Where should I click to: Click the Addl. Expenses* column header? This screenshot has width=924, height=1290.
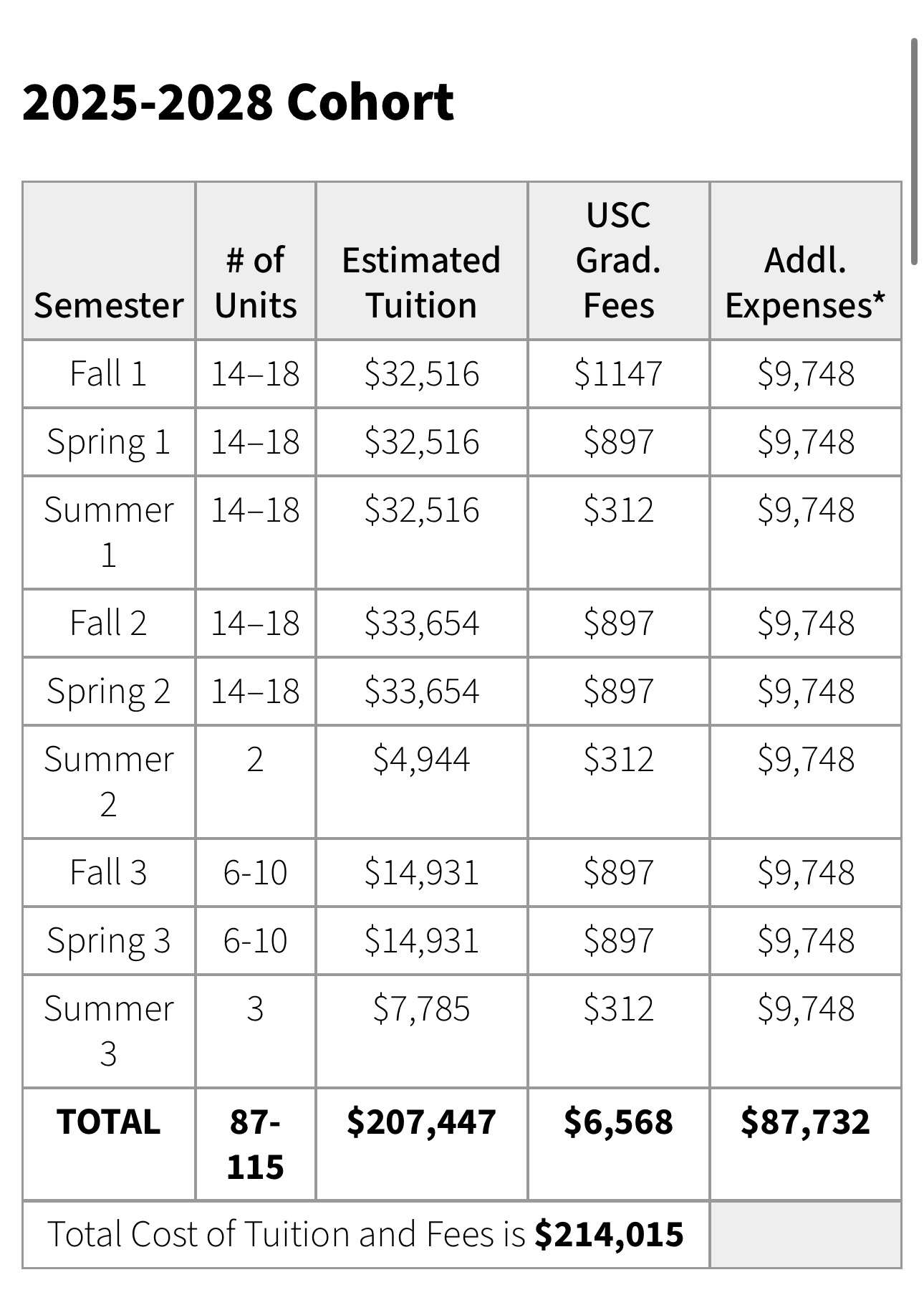click(805, 282)
